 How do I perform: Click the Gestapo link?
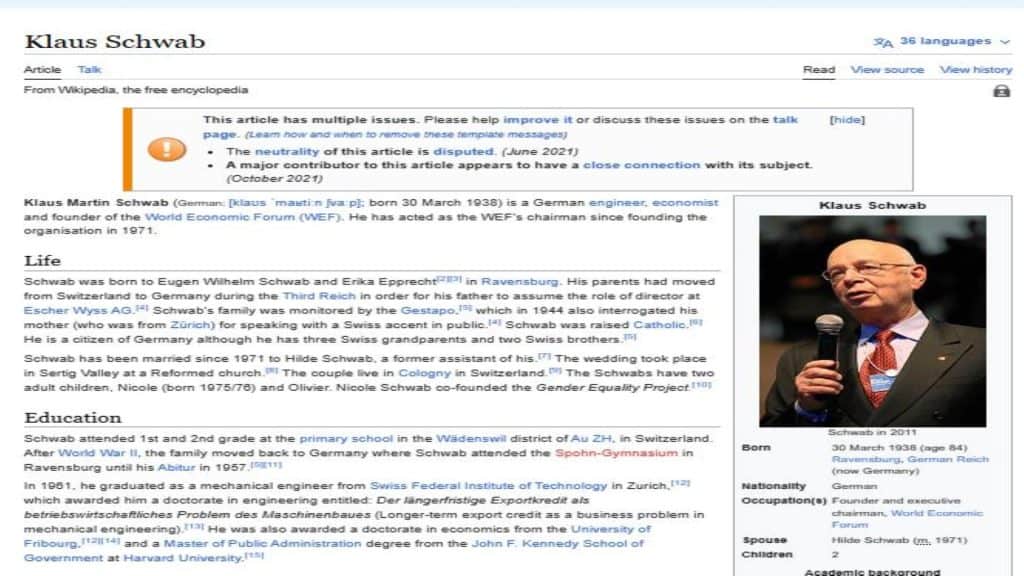coord(428,310)
